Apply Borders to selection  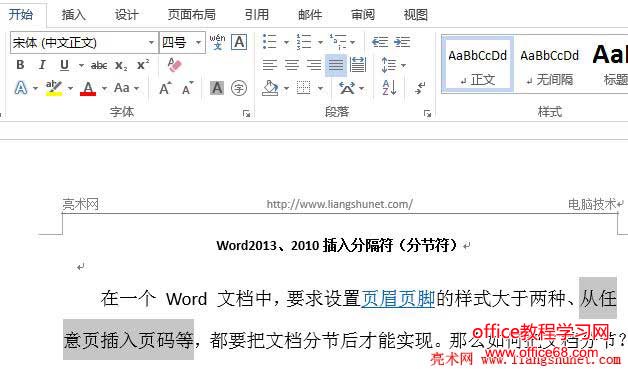point(304,88)
